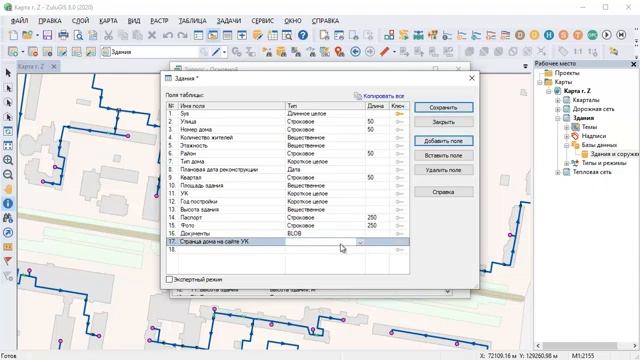Select the Плановая дата реконструкции row
Viewport: 640px width, 360px height.
pos(288,170)
